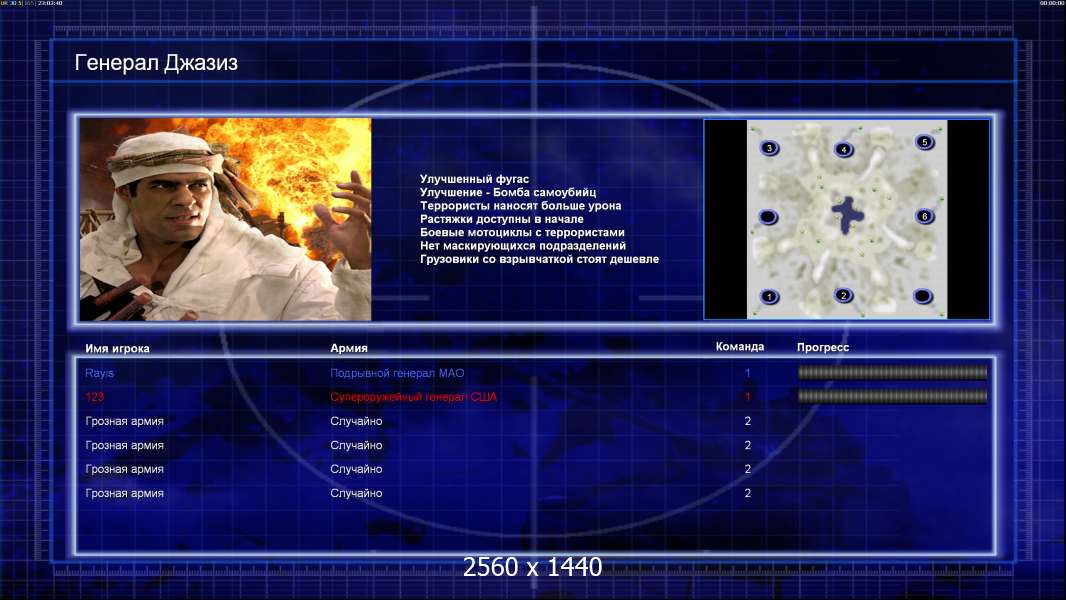Click the title 'Генерал Джазиз'
The height and width of the screenshot is (600, 1066).
pos(156,63)
